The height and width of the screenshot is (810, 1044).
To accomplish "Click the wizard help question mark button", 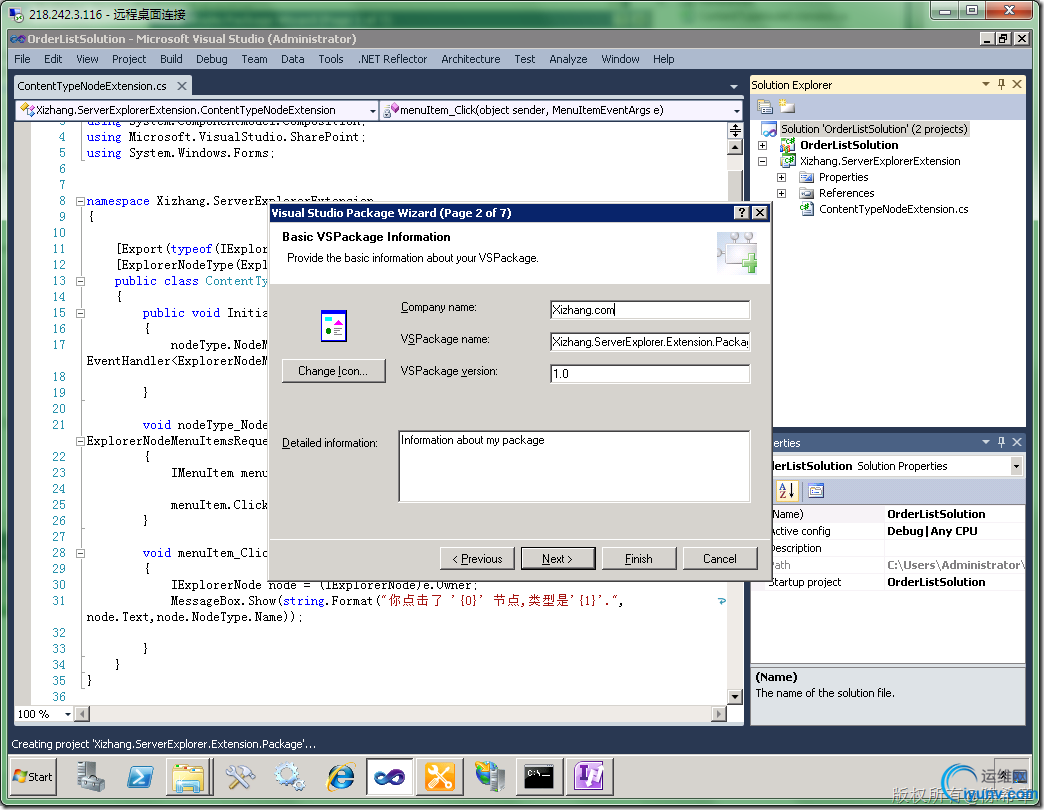I will point(741,212).
